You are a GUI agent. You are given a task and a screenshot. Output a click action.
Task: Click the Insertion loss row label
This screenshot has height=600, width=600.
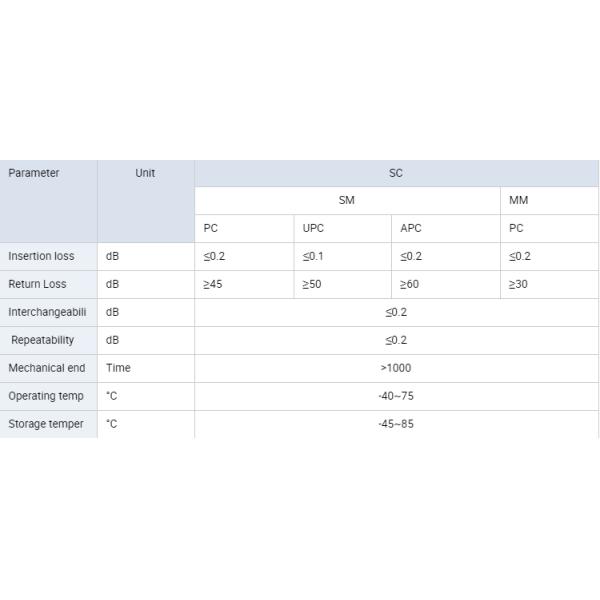pyautogui.click(x=41, y=256)
